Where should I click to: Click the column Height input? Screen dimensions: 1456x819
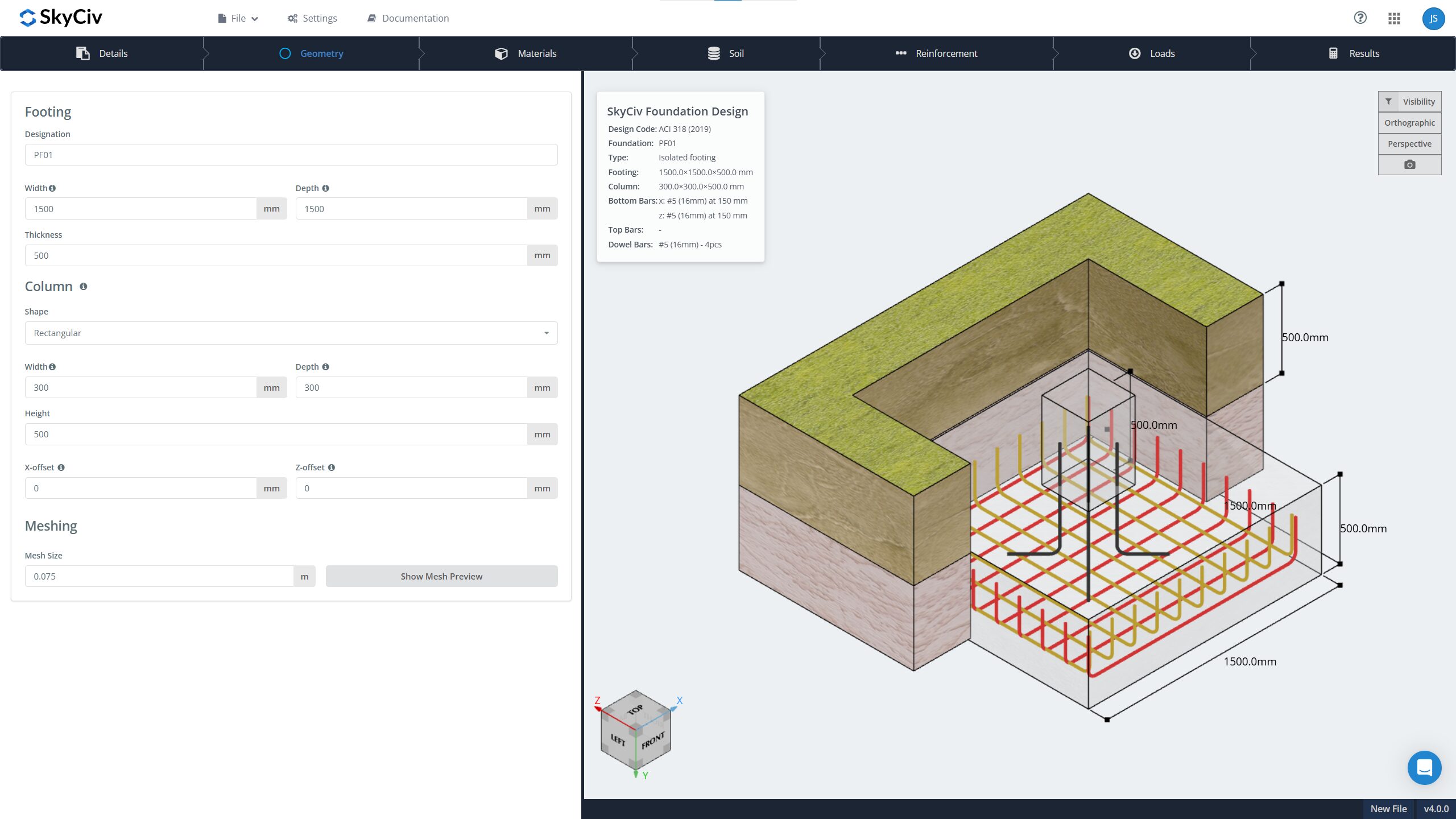click(276, 434)
